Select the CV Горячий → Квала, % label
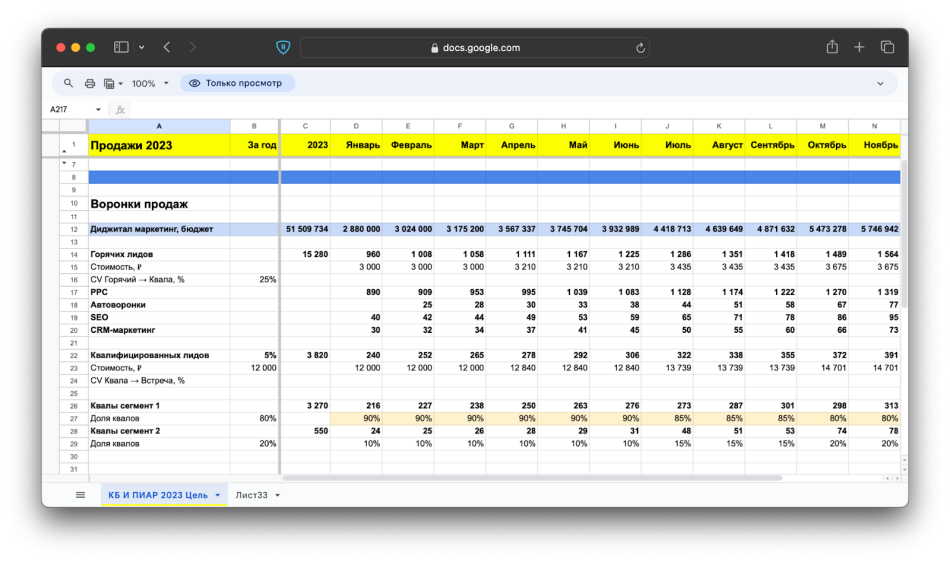The image size is (950, 562). tap(159, 280)
